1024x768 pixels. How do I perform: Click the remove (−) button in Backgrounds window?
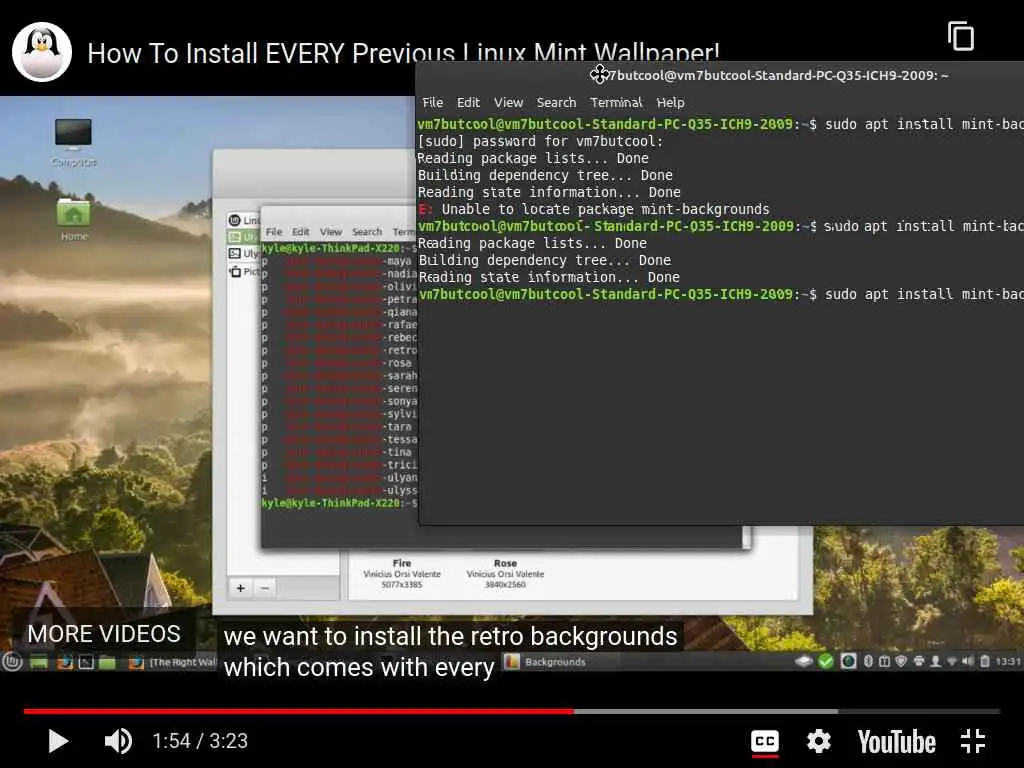tap(264, 588)
